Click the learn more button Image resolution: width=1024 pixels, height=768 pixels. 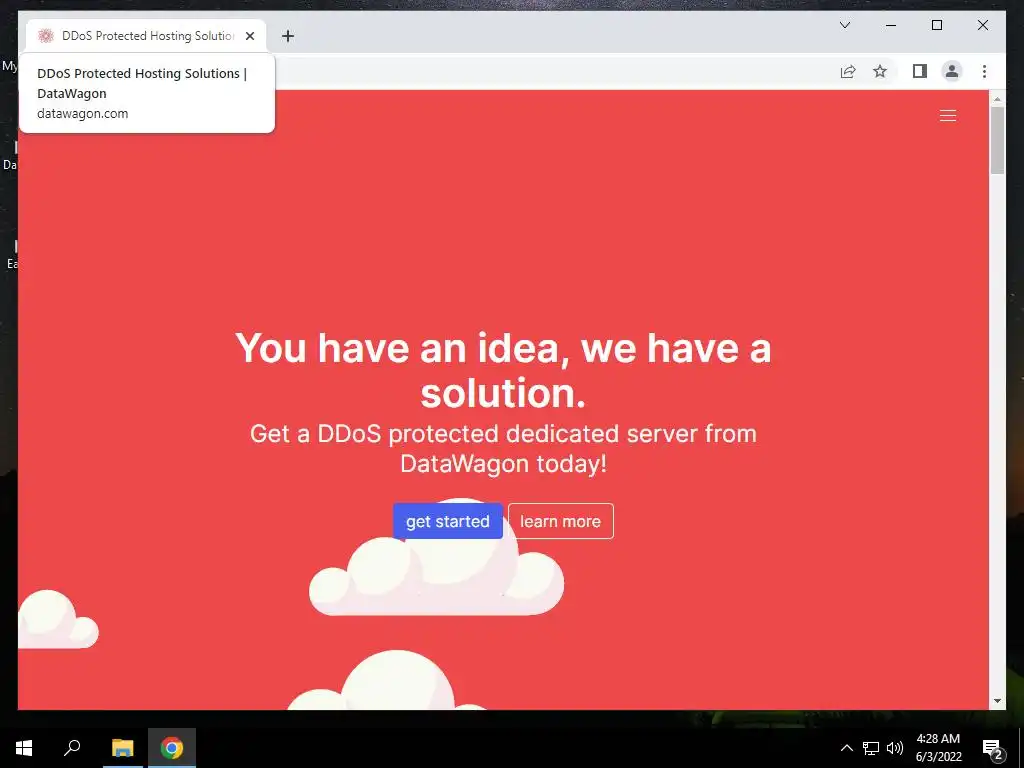click(x=560, y=521)
